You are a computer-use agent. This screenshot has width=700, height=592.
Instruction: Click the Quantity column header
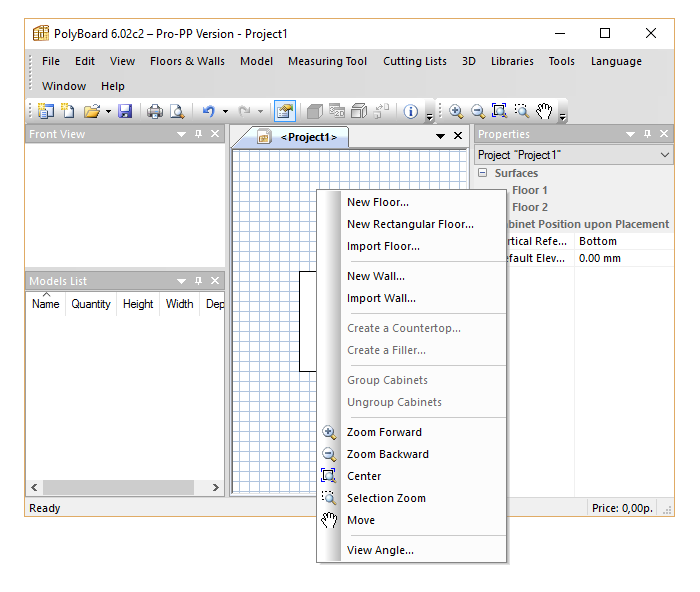[91, 304]
